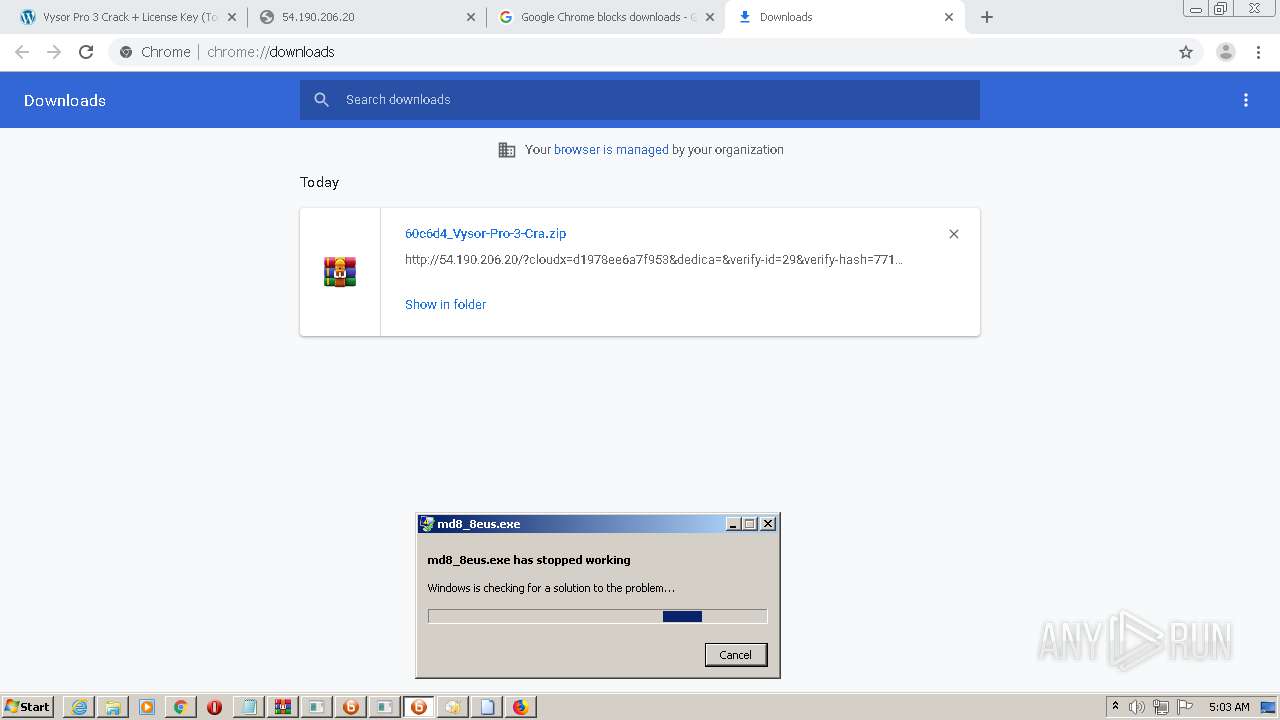The height and width of the screenshot is (720, 1280).
Task: Click Show in folder
Action: click(x=445, y=305)
